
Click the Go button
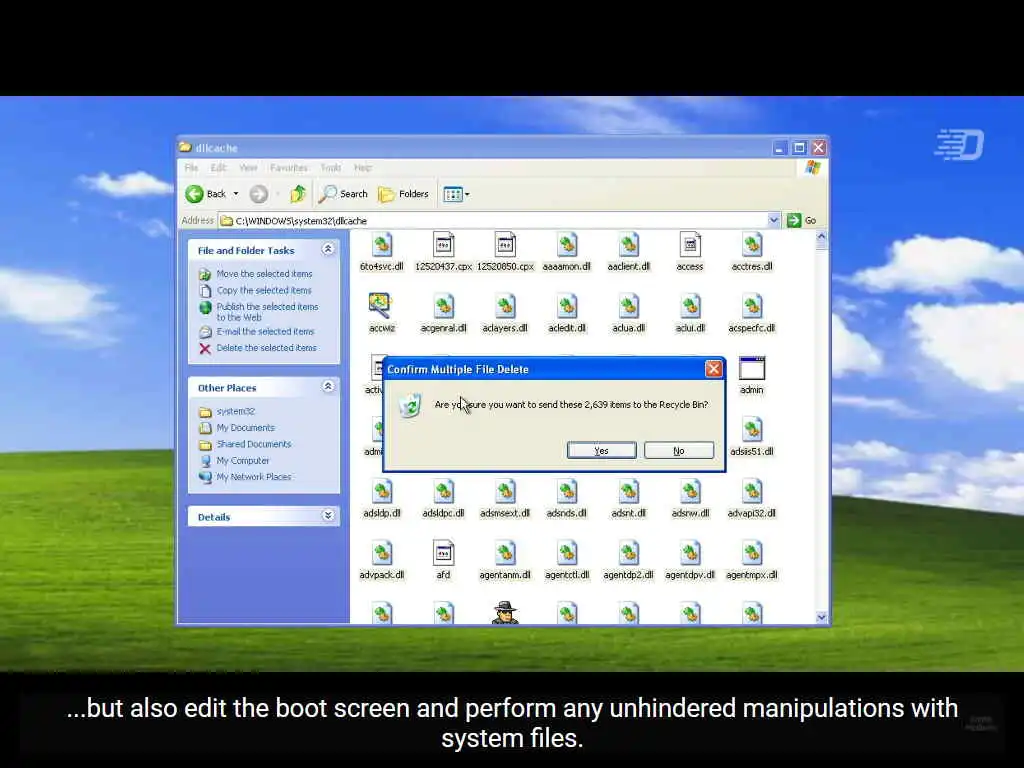click(801, 220)
